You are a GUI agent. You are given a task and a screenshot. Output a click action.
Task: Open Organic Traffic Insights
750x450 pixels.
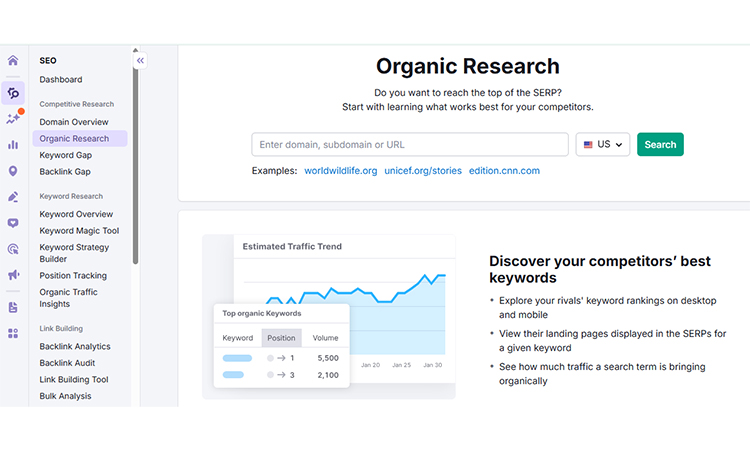68,298
